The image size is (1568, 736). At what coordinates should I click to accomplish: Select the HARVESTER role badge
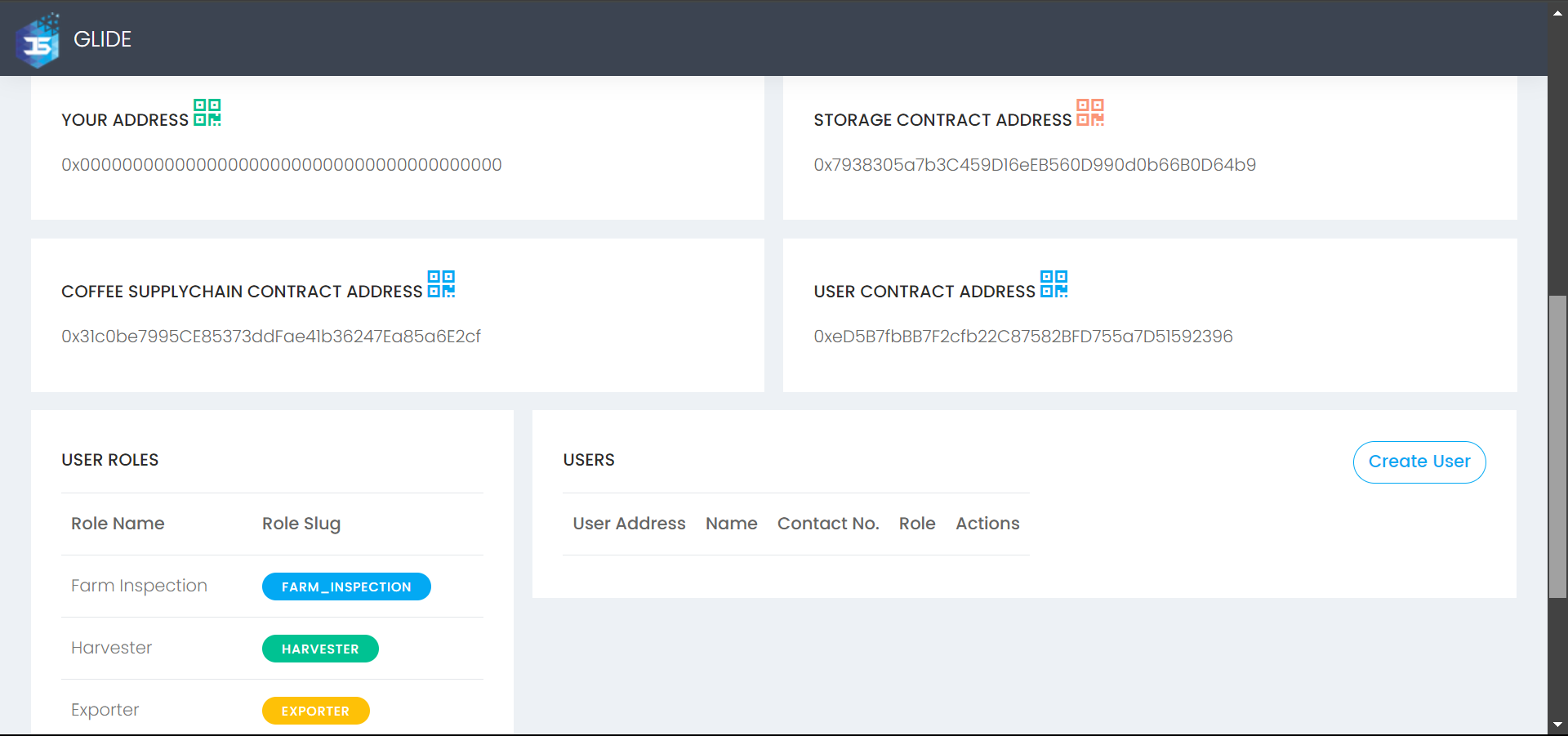click(320, 649)
